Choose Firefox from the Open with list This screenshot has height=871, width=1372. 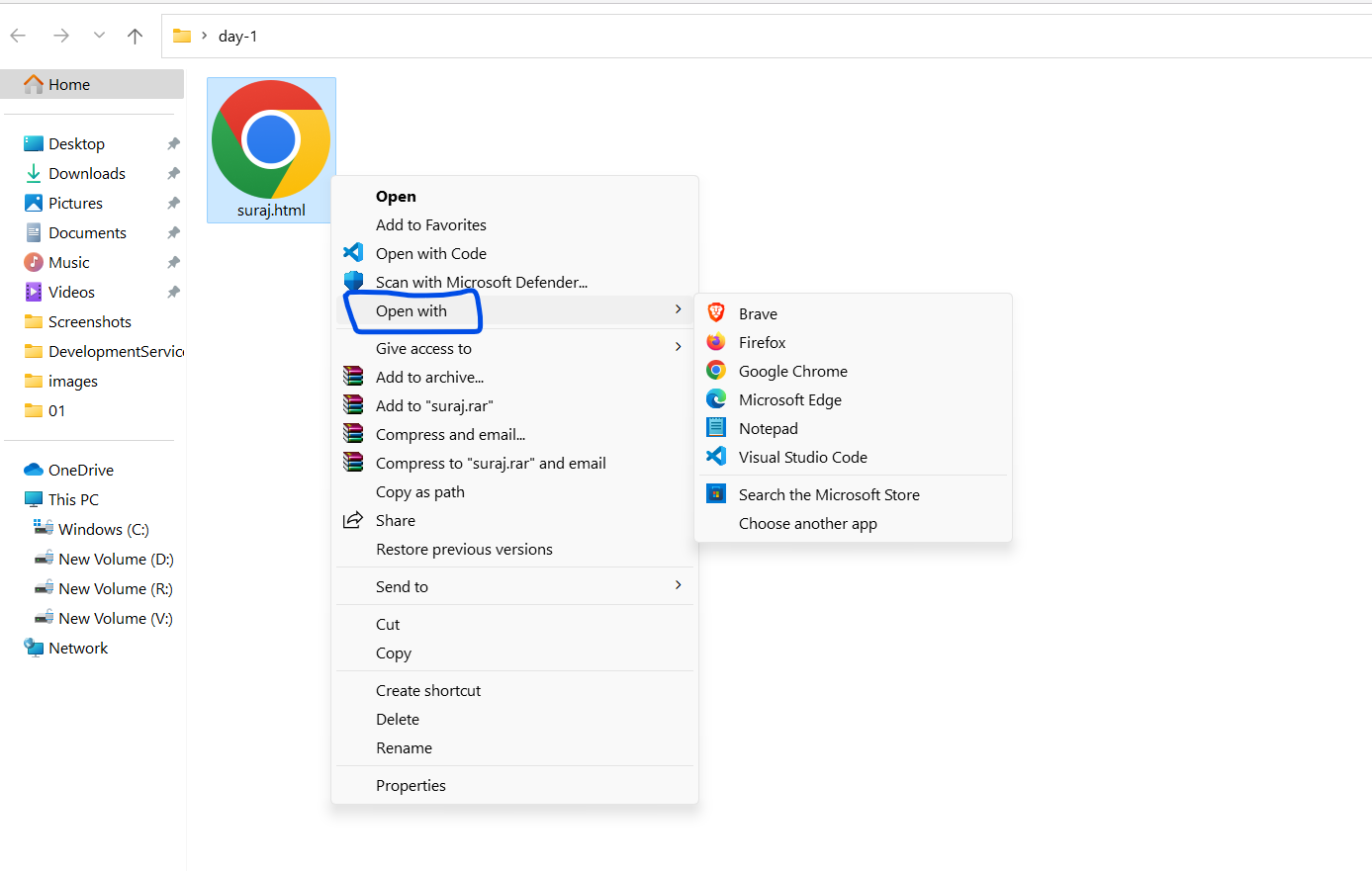(853, 342)
